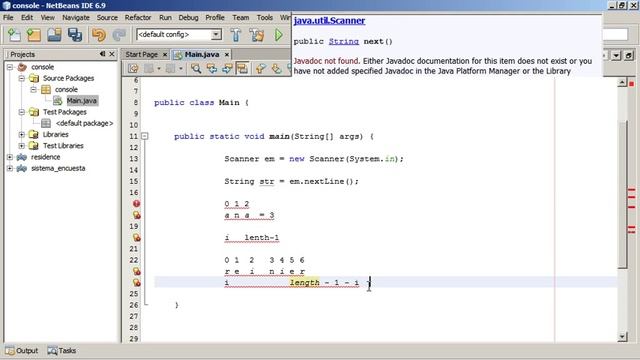This screenshot has height=360, width=640.
Task: Click the editor vertical scrollbar up arrow
Action: [622, 82]
